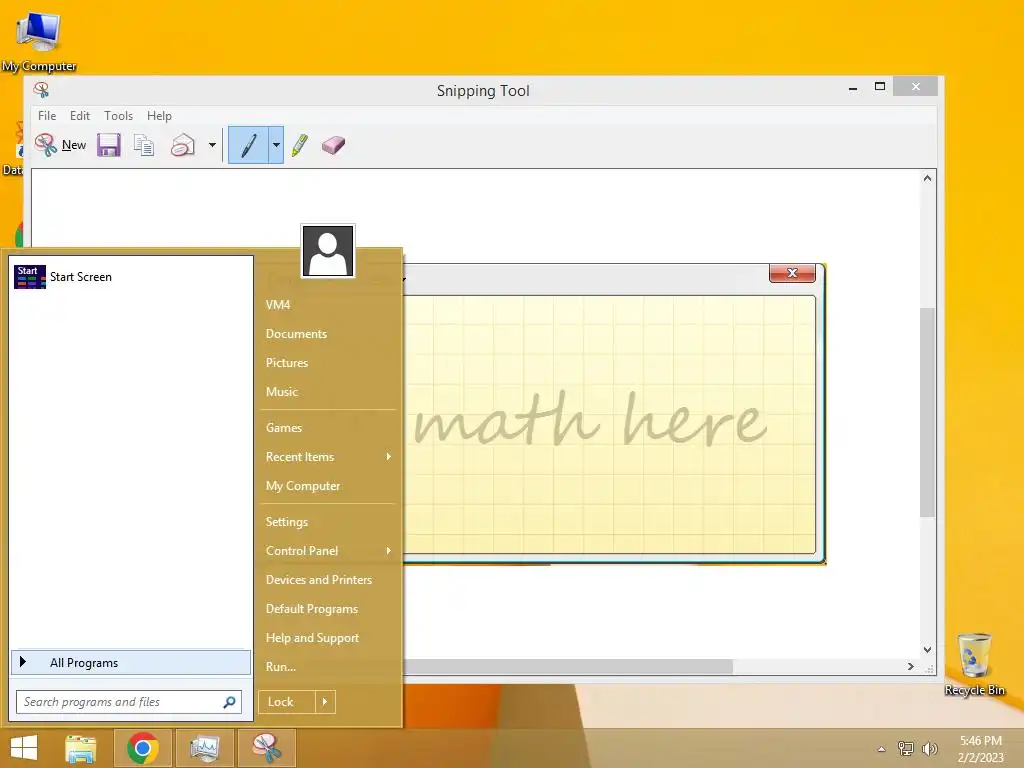Maximize the Snipping Tool window
The width and height of the screenshot is (1024, 768).
pyautogui.click(x=880, y=87)
